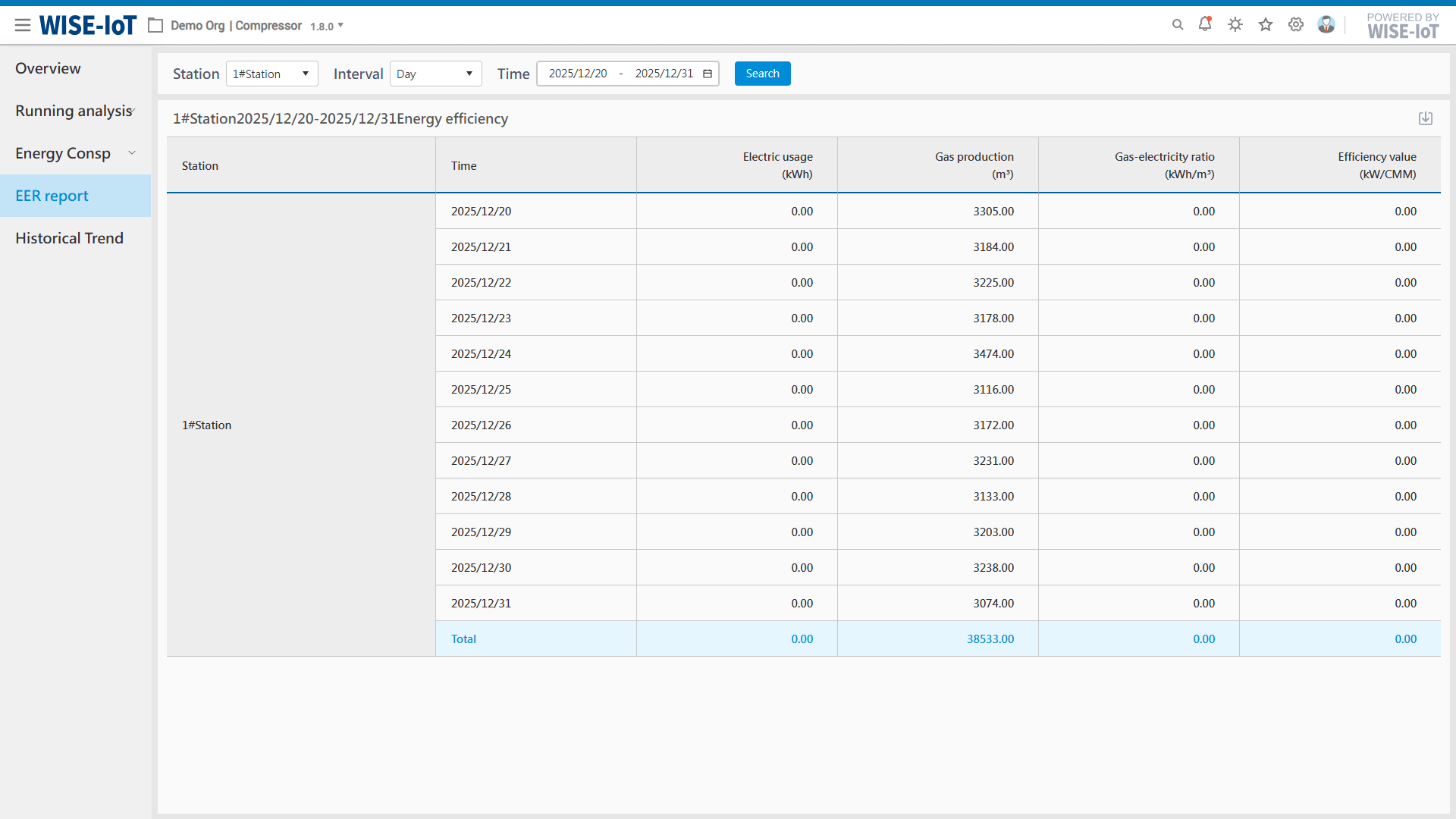1456x819 pixels.
Task: Click calendar icon in Time field
Action: [x=708, y=74]
